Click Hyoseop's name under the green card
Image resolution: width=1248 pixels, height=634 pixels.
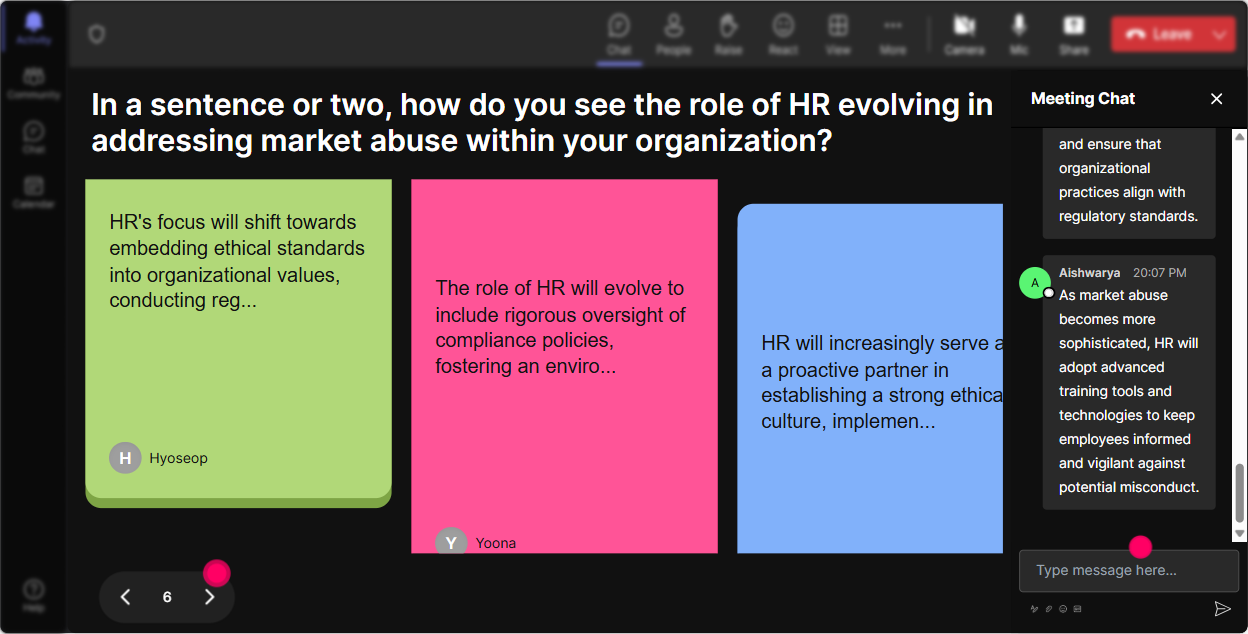(179, 458)
